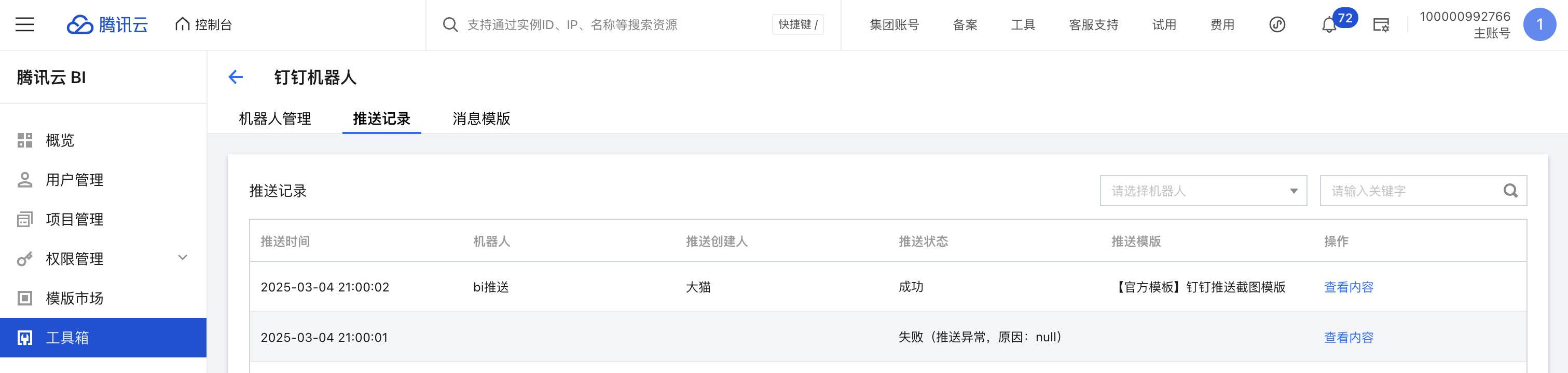Click the search magnifier in keyword box
The width and height of the screenshot is (1568, 373).
click(x=1510, y=191)
